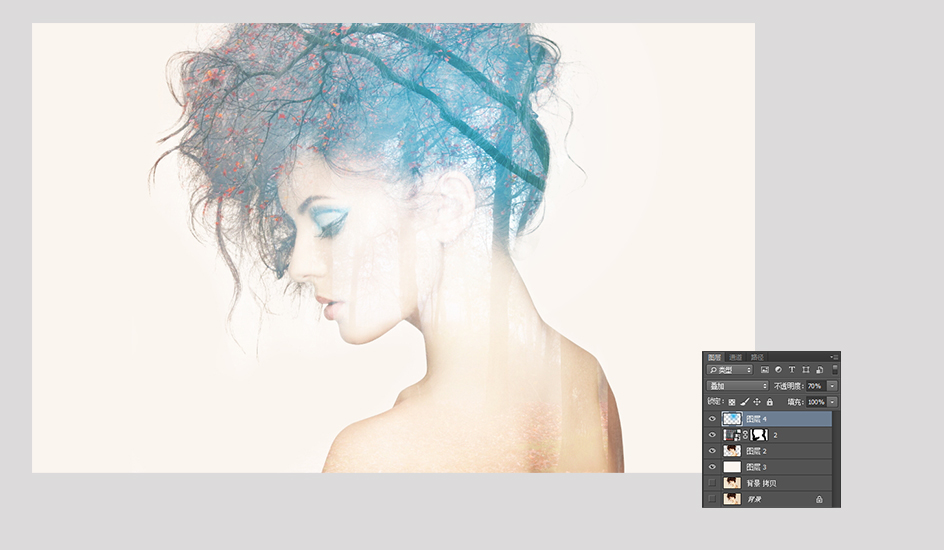
Task: Filter layers by smart object icon
Action: click(819, 369)
